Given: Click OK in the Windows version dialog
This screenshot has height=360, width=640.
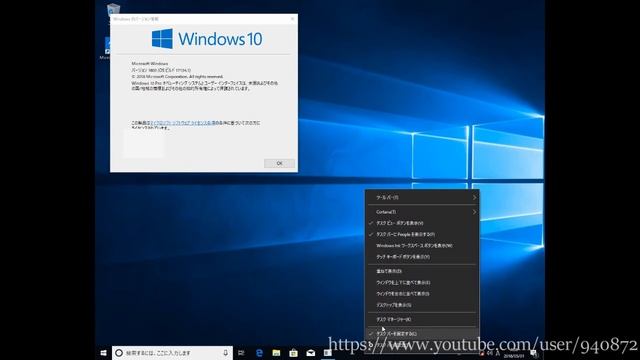Looking at the screenshot, I should pyautogui.click(x=279, y=163).
